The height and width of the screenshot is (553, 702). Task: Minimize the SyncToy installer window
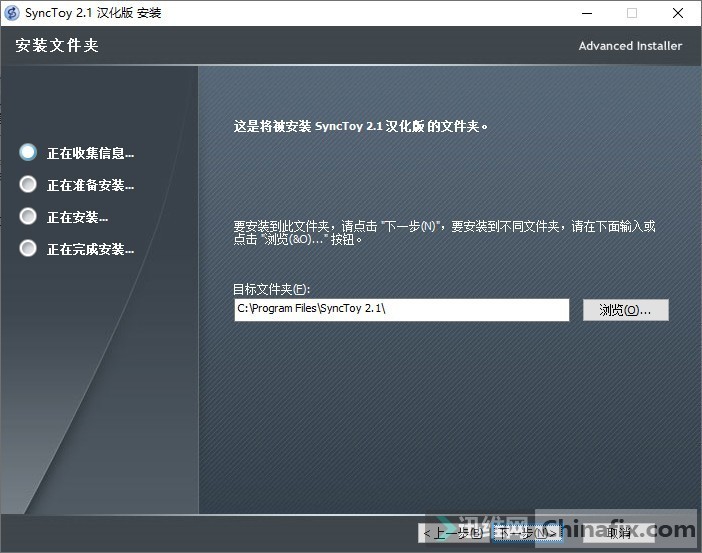pyautogui.click(x=587, y=13)
